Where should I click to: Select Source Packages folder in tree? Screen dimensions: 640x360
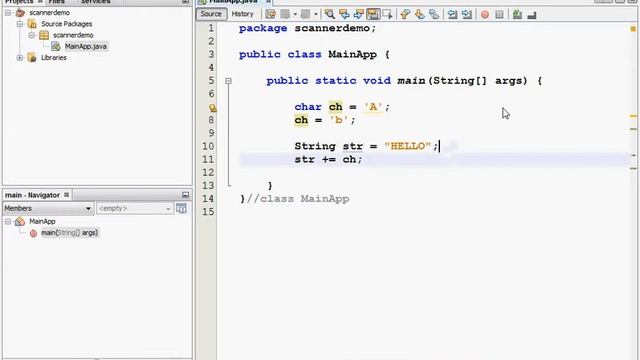click(66, 24)
